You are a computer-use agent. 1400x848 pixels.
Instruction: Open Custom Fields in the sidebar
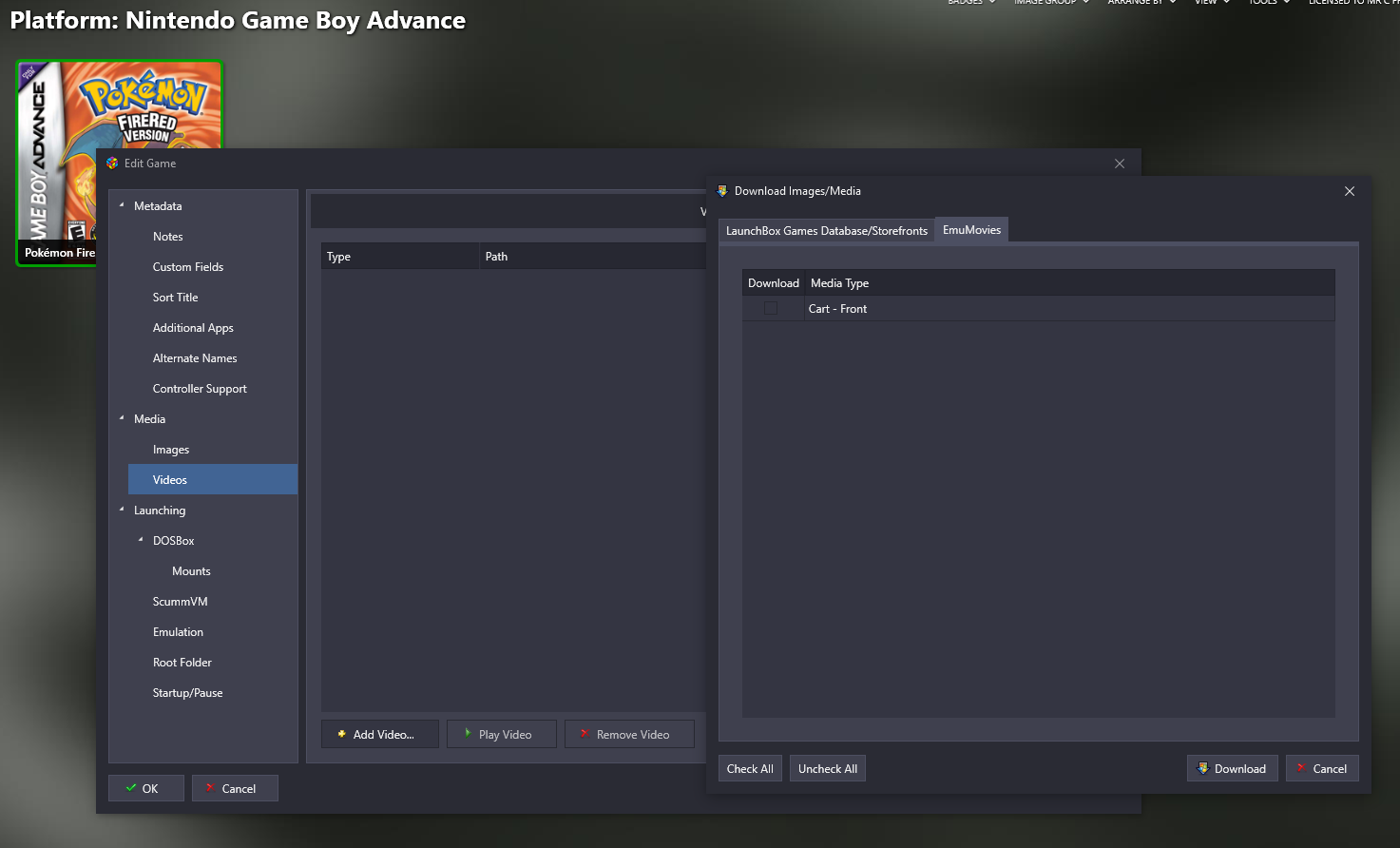pyautogui.click(x=188, y=267)
